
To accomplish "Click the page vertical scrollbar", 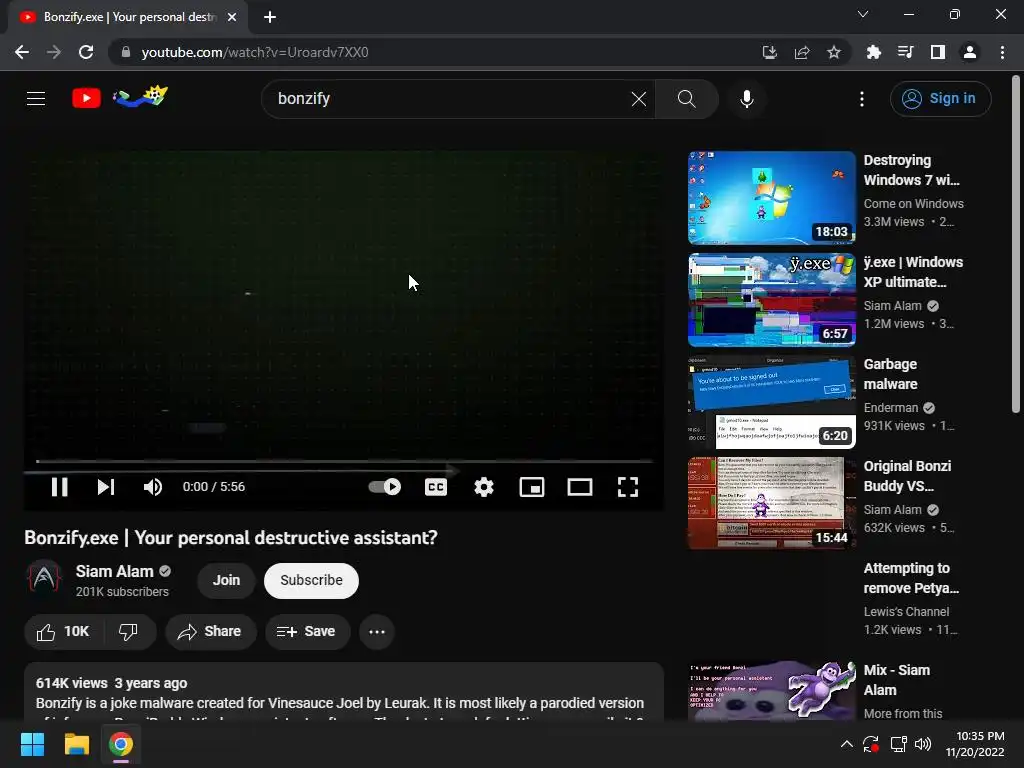I will tap(1016, 245).
